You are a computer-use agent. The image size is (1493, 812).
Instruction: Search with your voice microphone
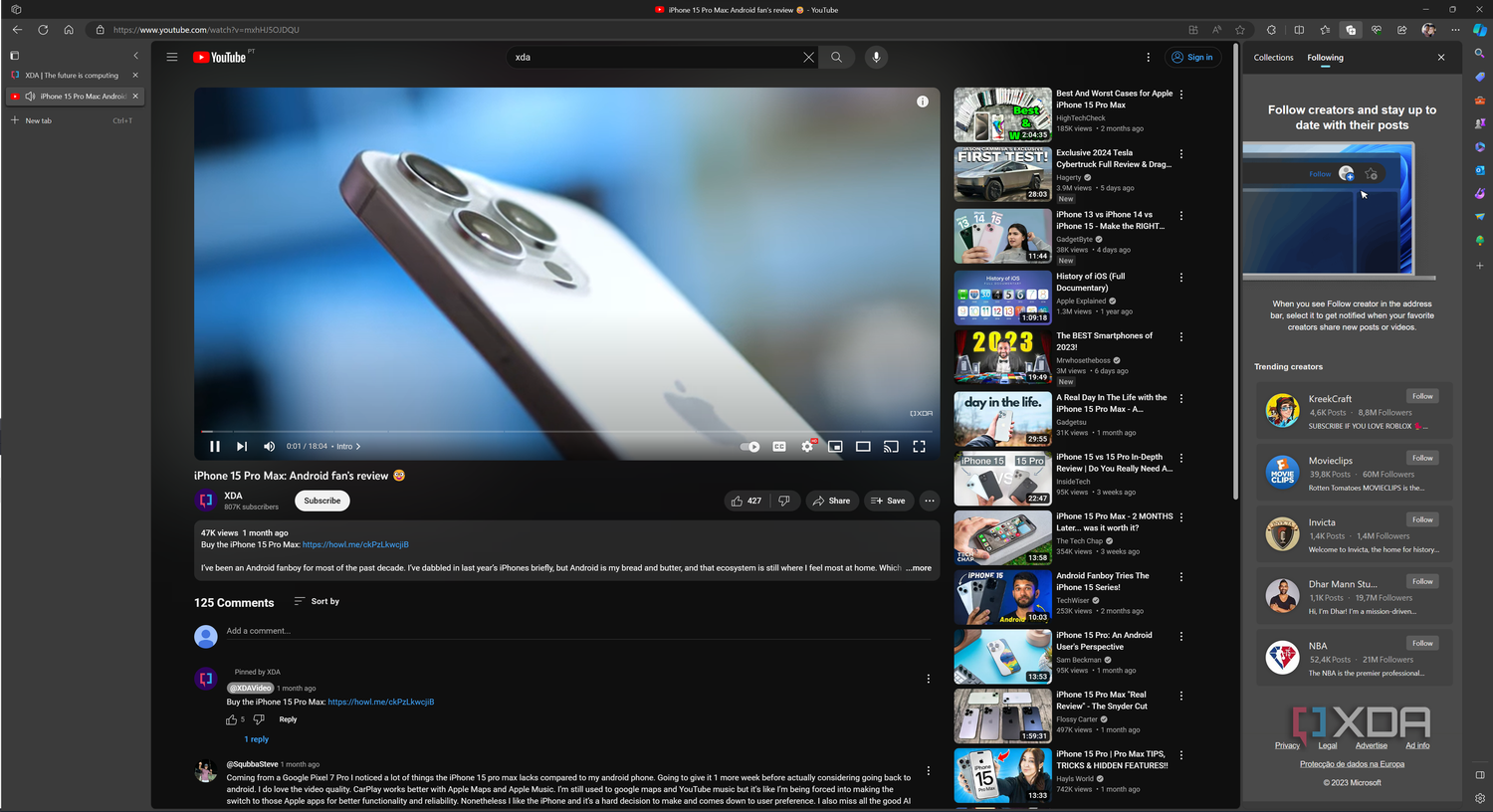(876, 58)
